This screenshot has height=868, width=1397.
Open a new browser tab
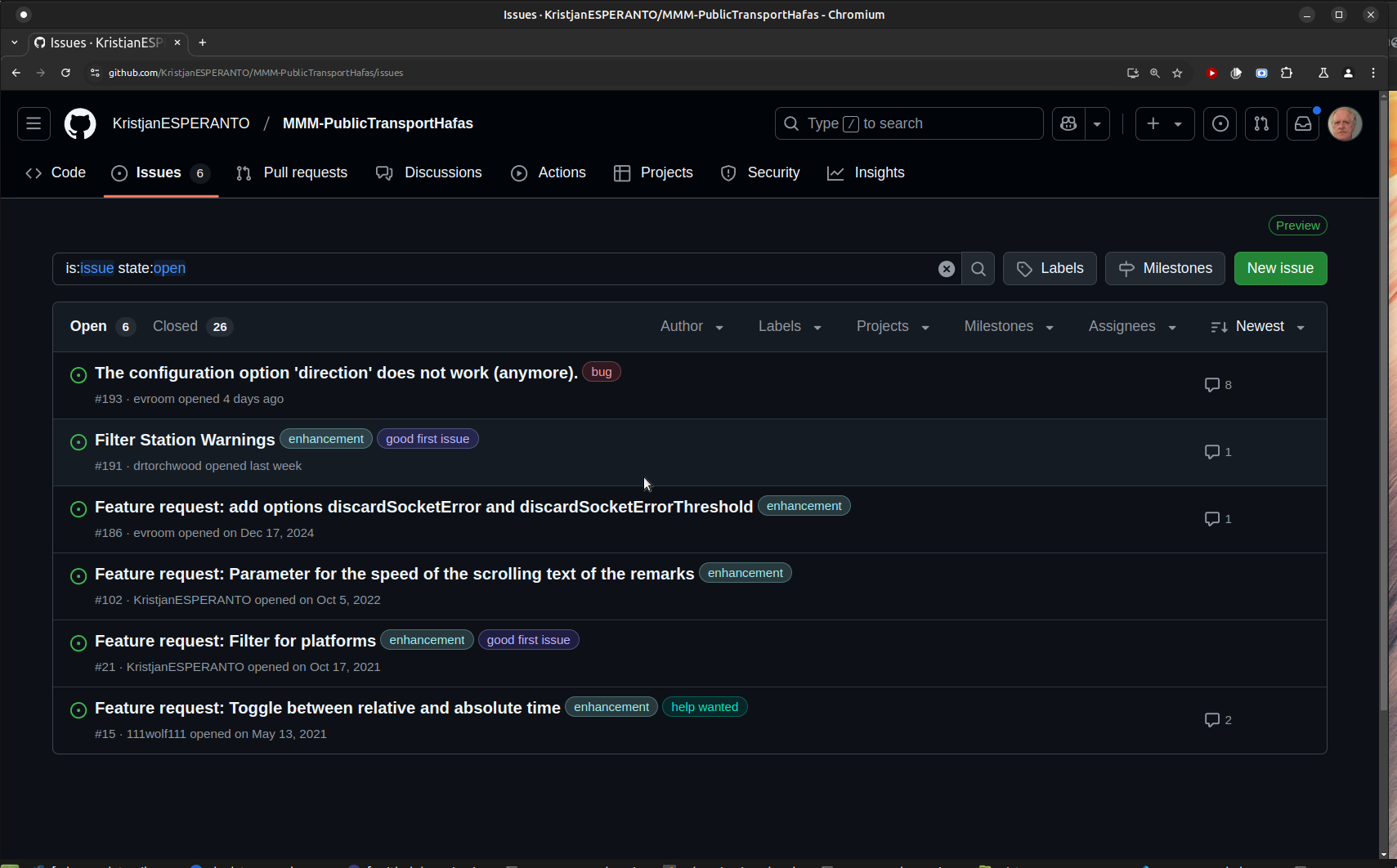point(203,43)
